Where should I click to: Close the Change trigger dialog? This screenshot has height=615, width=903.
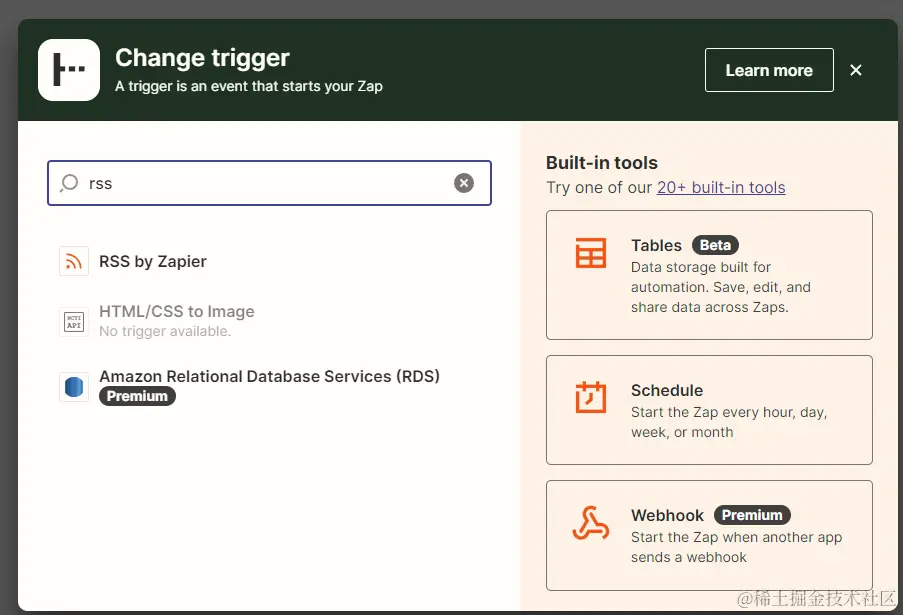coord(856,70)
